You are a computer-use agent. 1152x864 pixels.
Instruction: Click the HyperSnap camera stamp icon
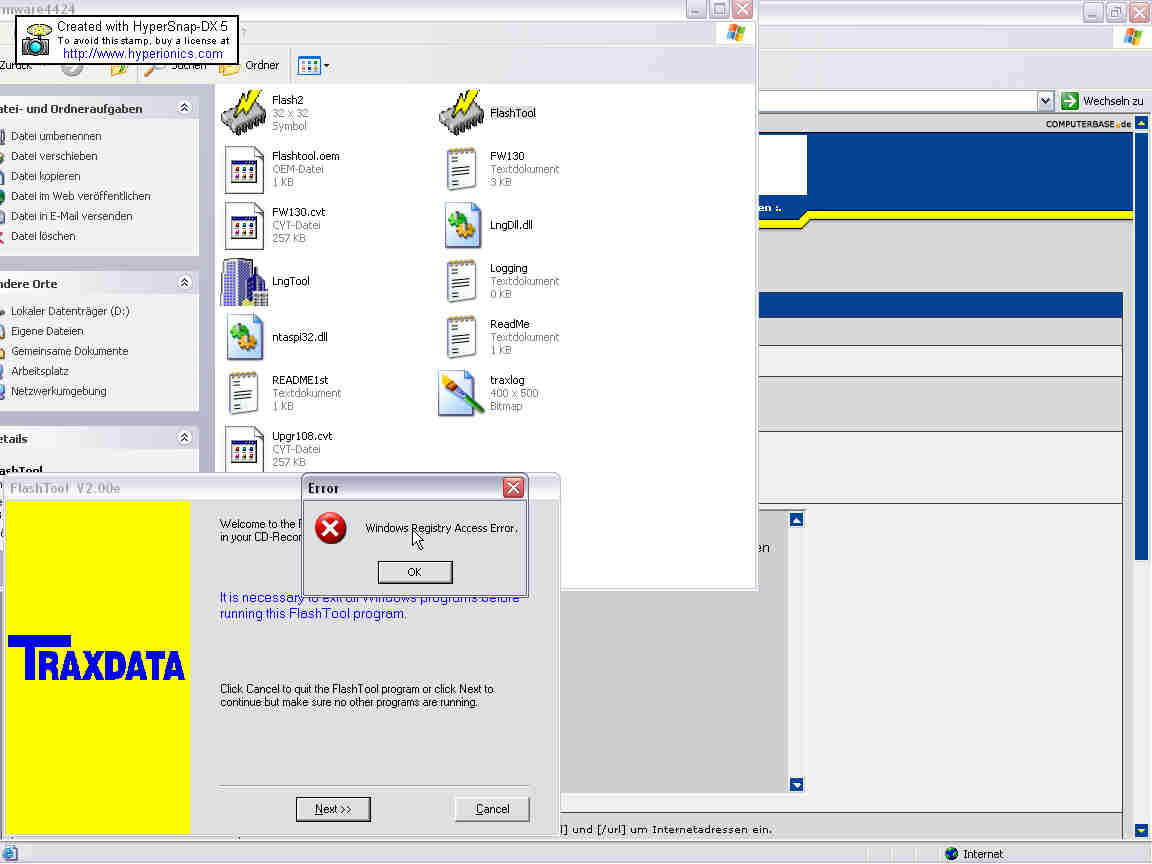(x=36, y=40)
